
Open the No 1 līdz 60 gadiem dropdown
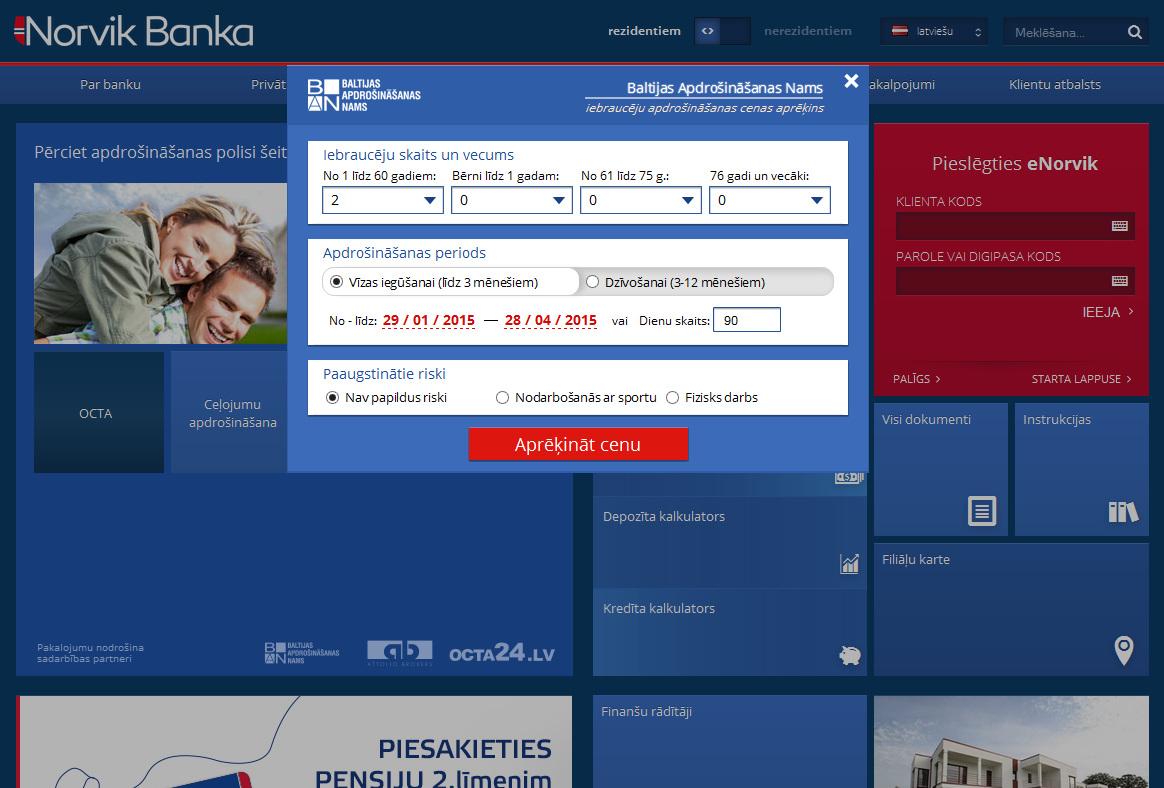click(383, 201)
